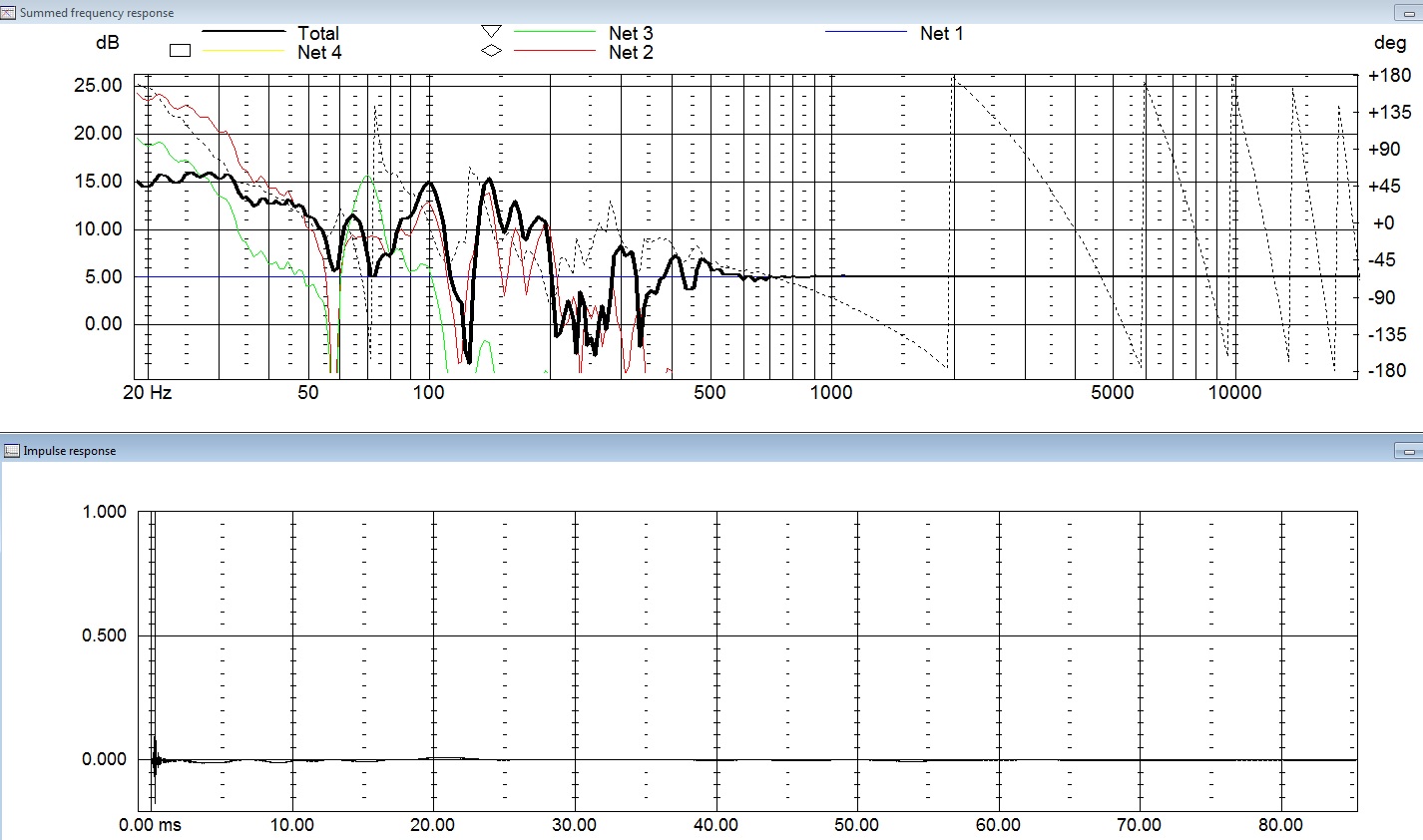Select the 'Net 4' legend label

pyautogui.click(x=319, y=53)
